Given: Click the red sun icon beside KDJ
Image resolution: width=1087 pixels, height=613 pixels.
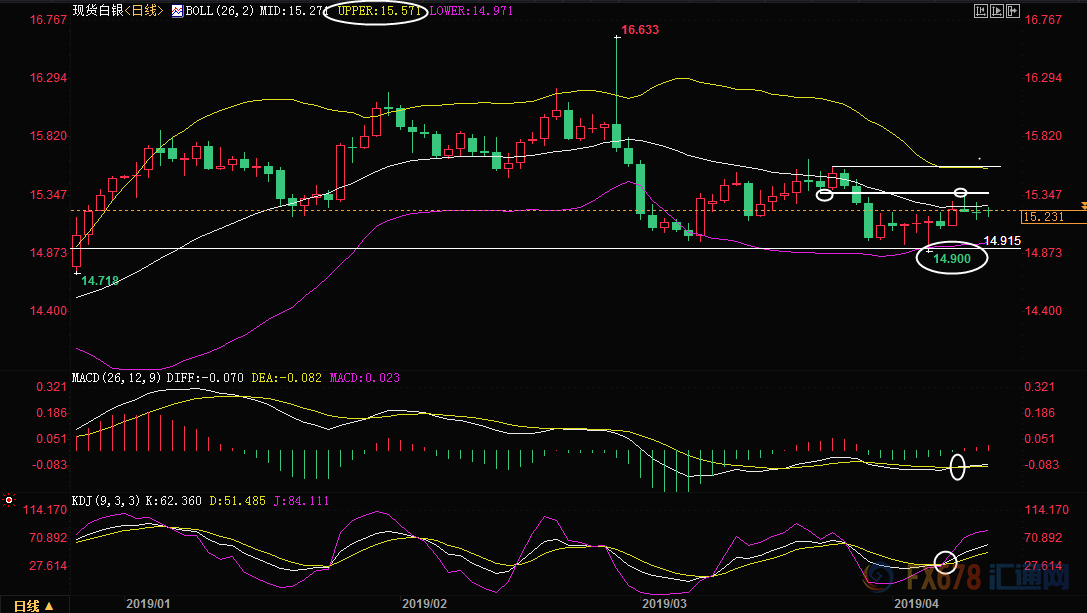Looking at the screenshot, I should [9, 499].
